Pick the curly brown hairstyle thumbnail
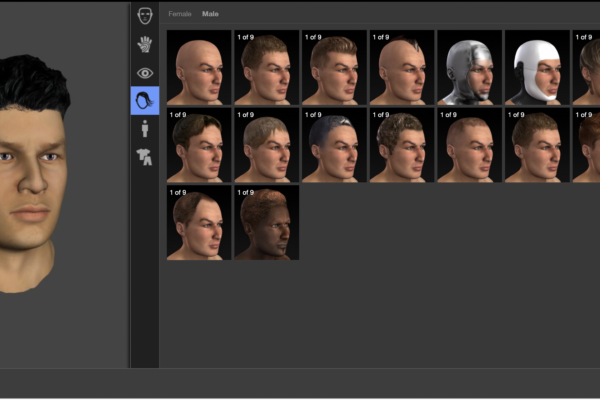600x400 pixels. coord(402,145)
